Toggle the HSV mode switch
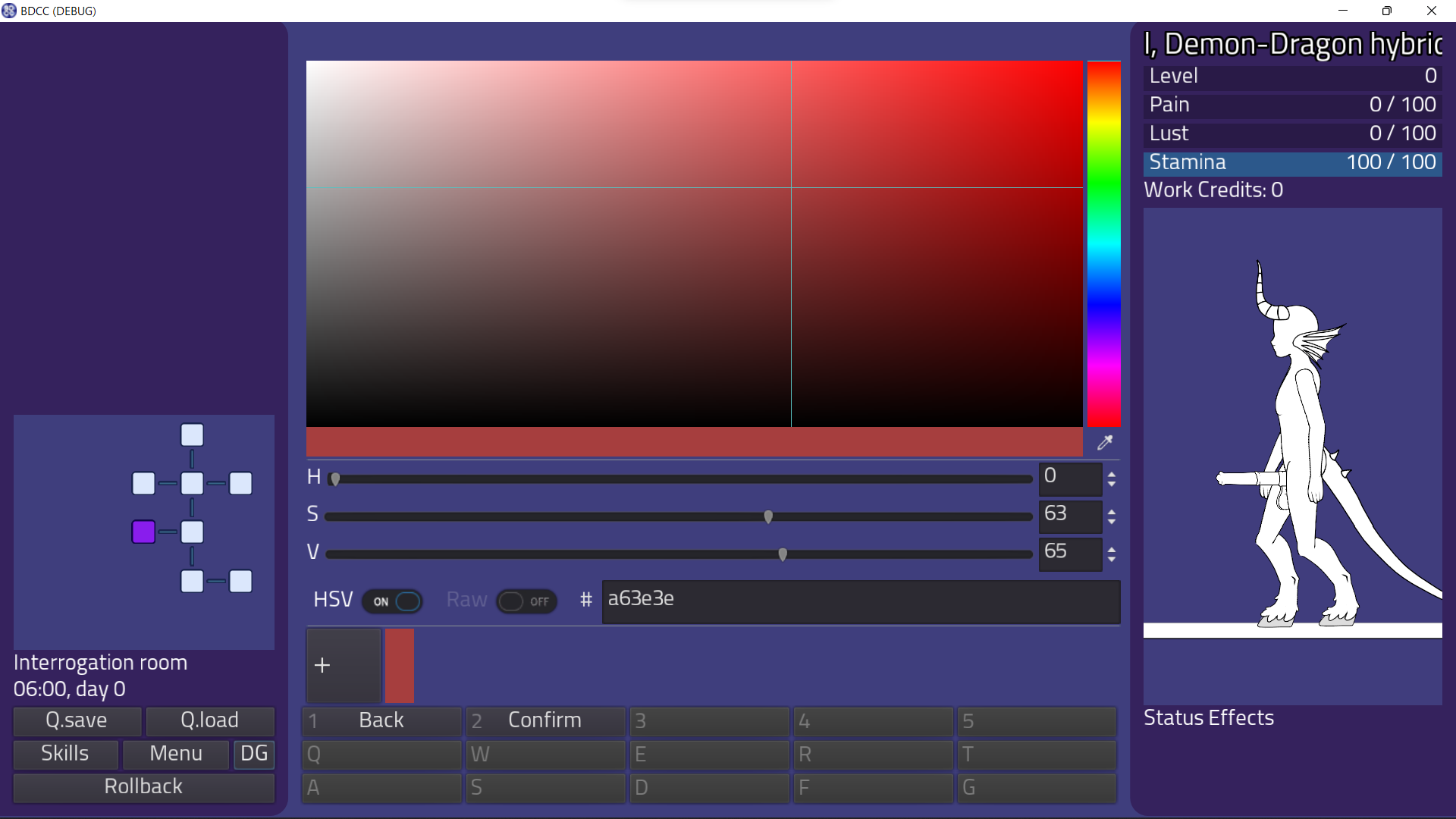 (393, 601)
